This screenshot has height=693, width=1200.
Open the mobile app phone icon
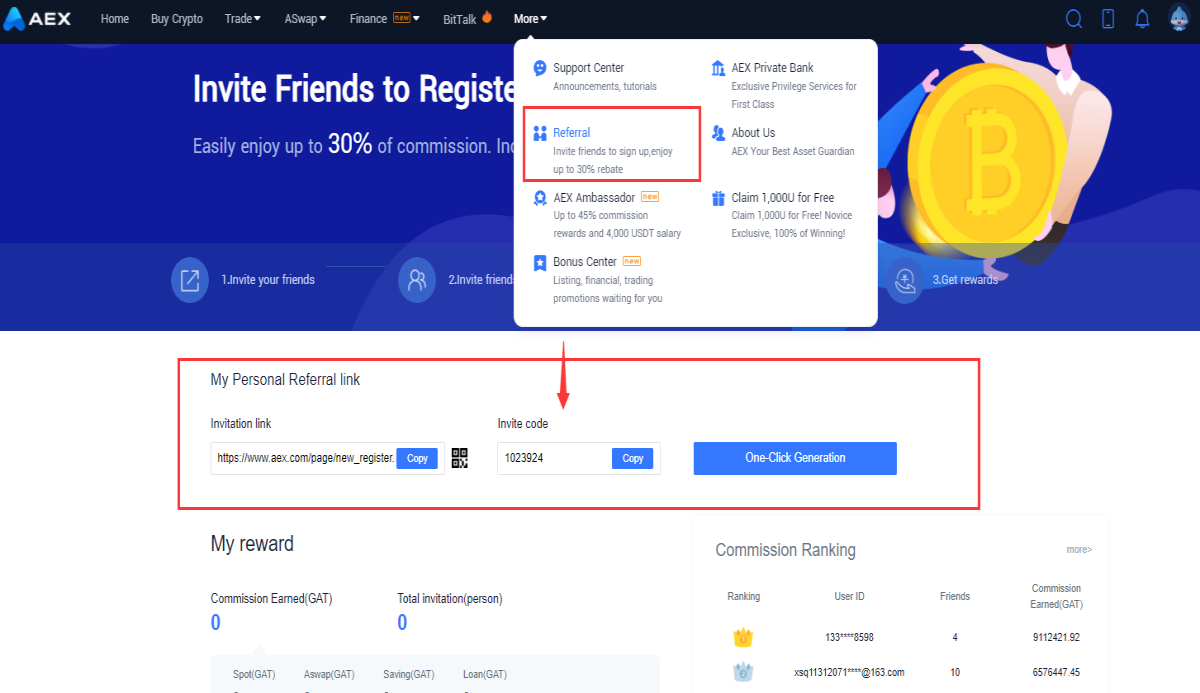(x=1108, y=19)
